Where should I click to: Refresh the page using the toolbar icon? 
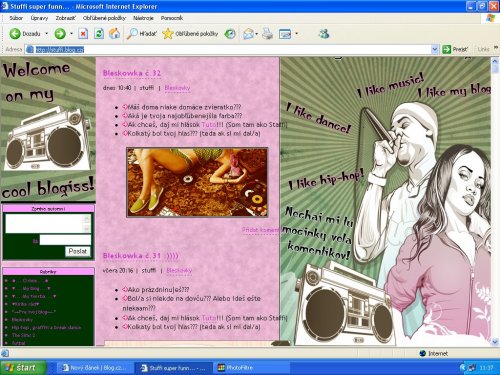tap(99, 33)
